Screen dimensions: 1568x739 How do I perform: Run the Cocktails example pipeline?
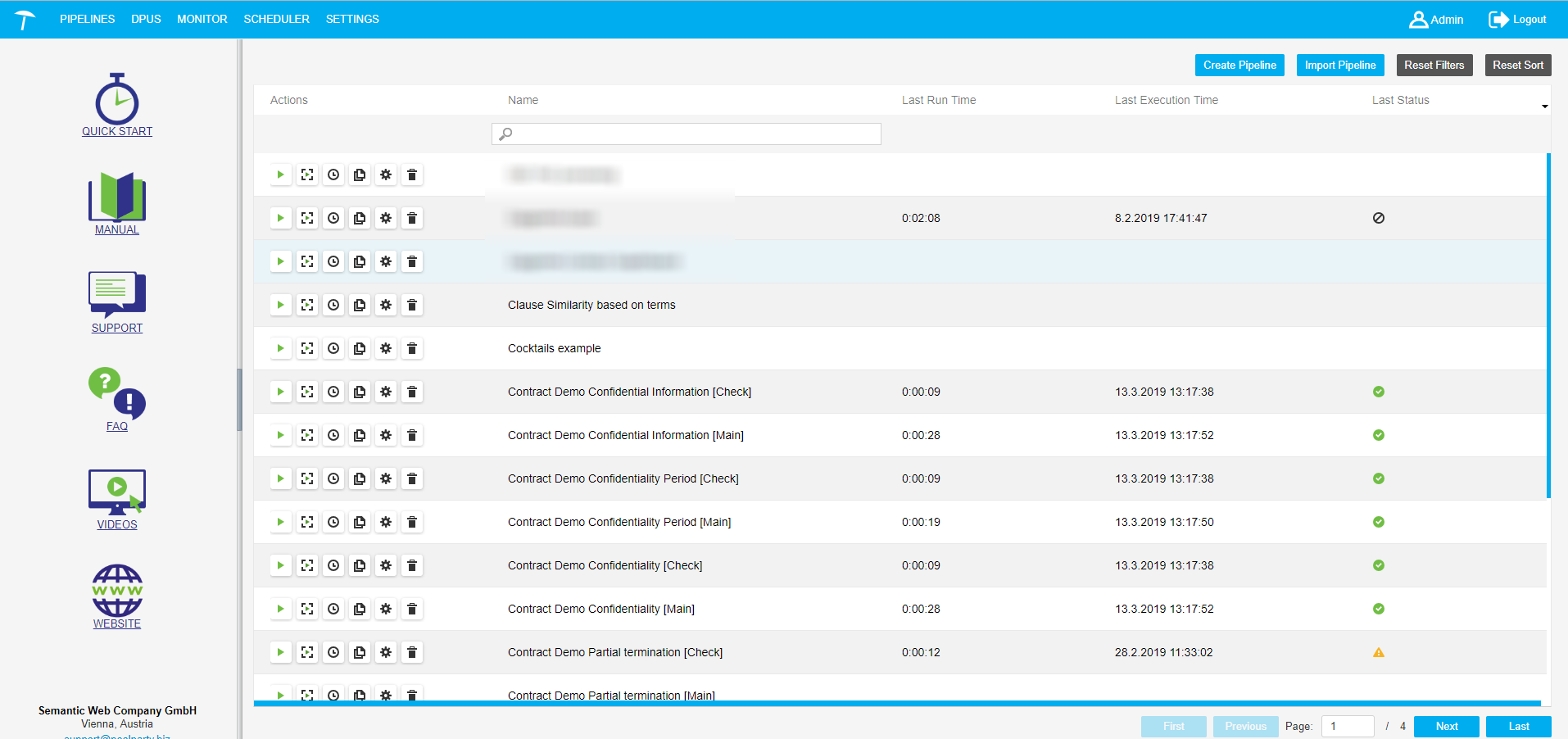[280, 348]
